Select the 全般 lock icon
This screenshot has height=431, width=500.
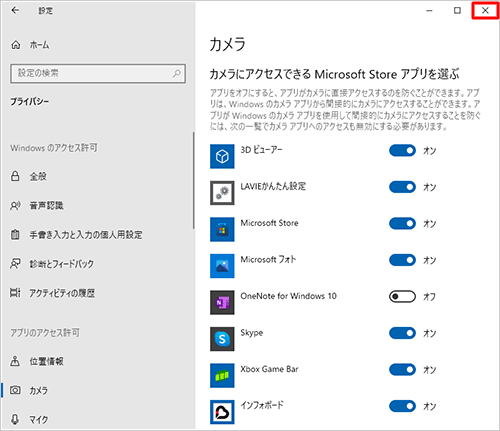click(15, 176)
